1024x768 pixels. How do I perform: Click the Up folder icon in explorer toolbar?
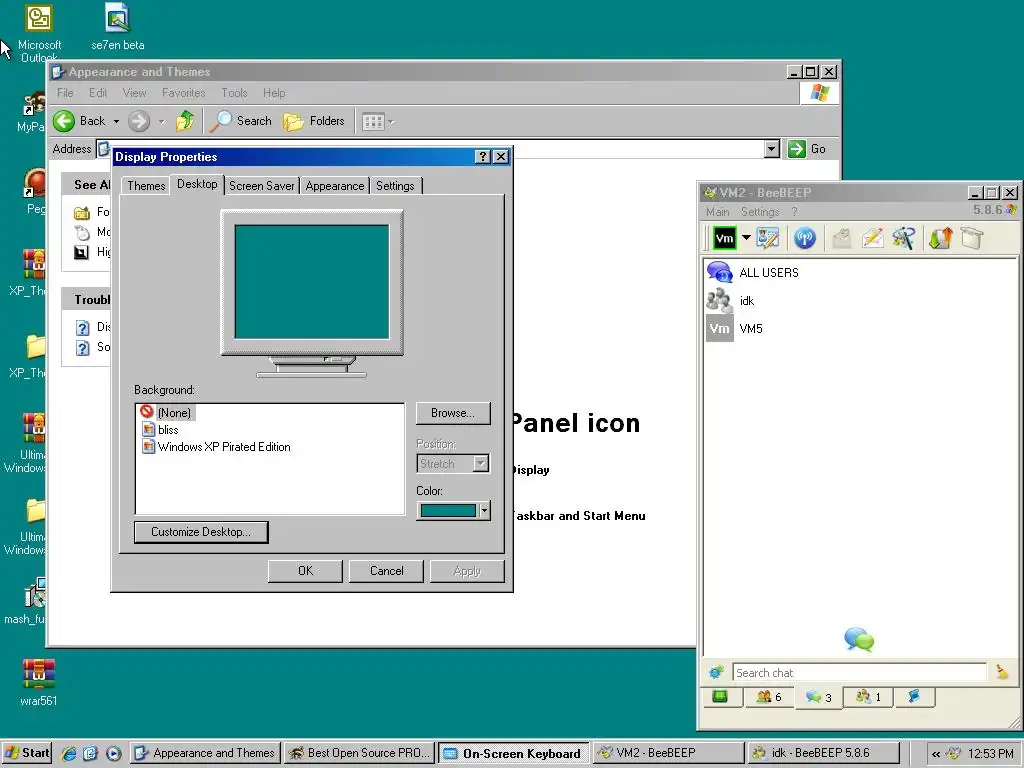coord(185,121)
